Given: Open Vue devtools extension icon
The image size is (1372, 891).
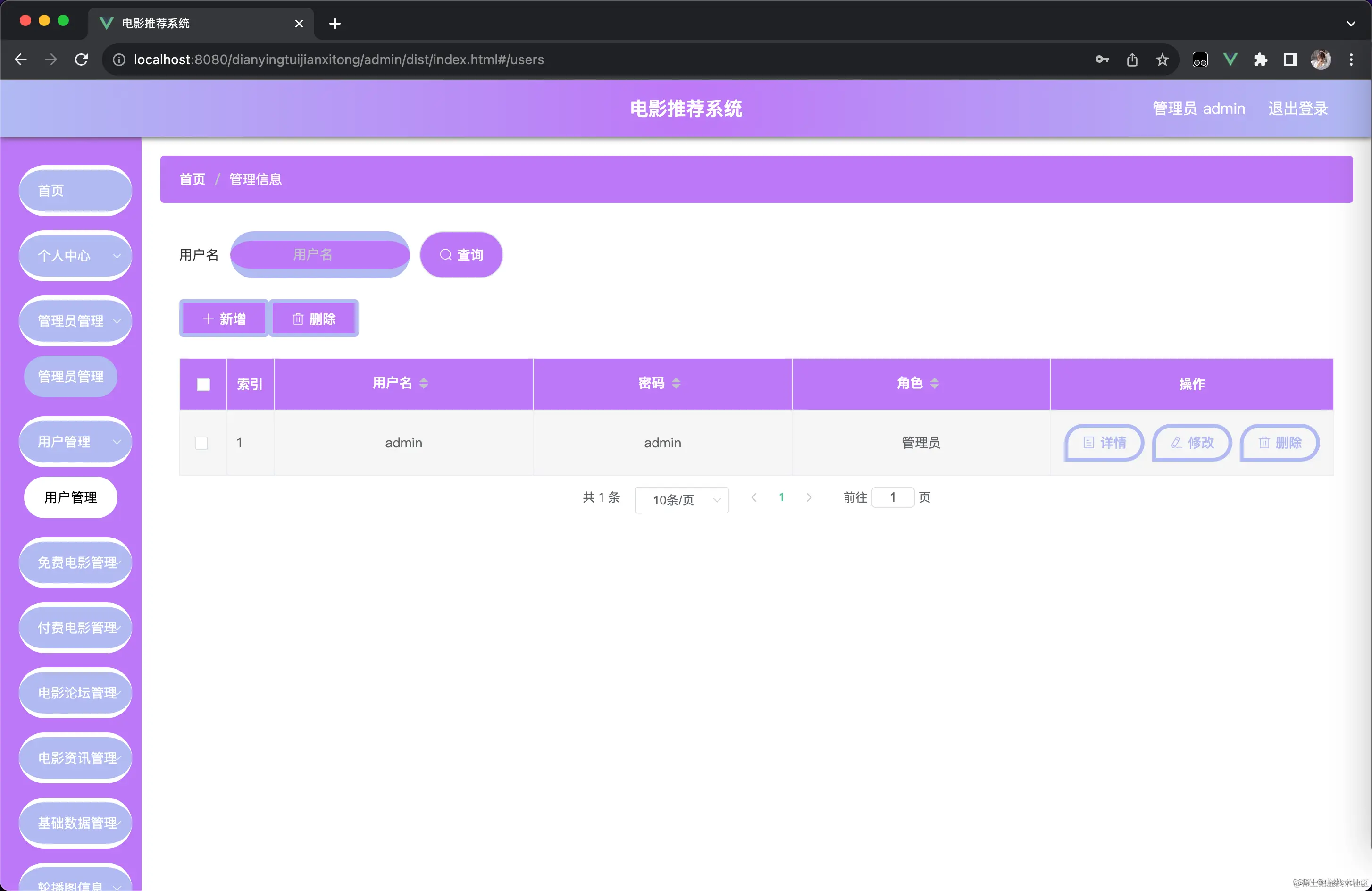Looking at the screenshot, I should [1230, 59].
